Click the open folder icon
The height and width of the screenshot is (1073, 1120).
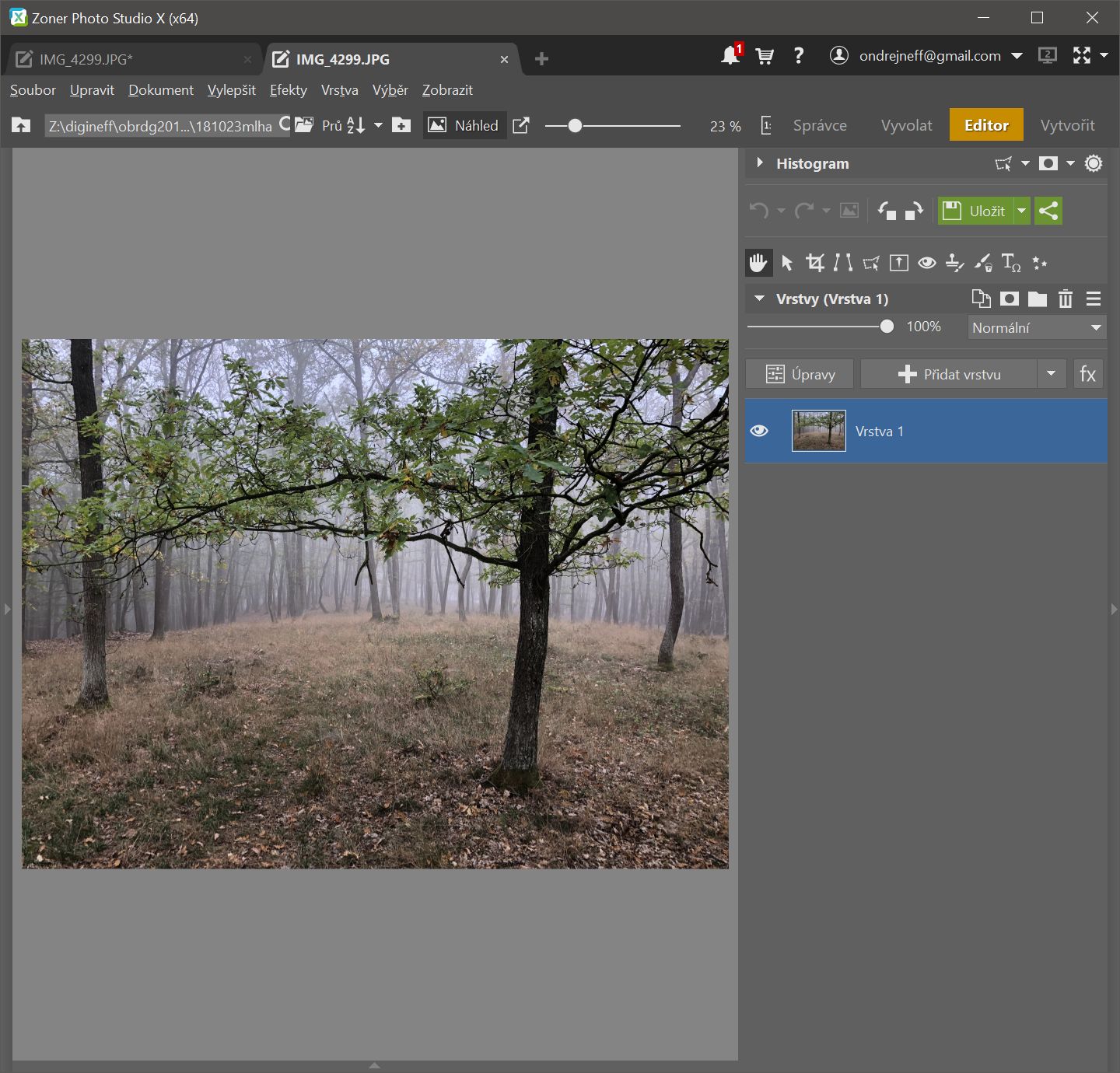click(304, 125)
